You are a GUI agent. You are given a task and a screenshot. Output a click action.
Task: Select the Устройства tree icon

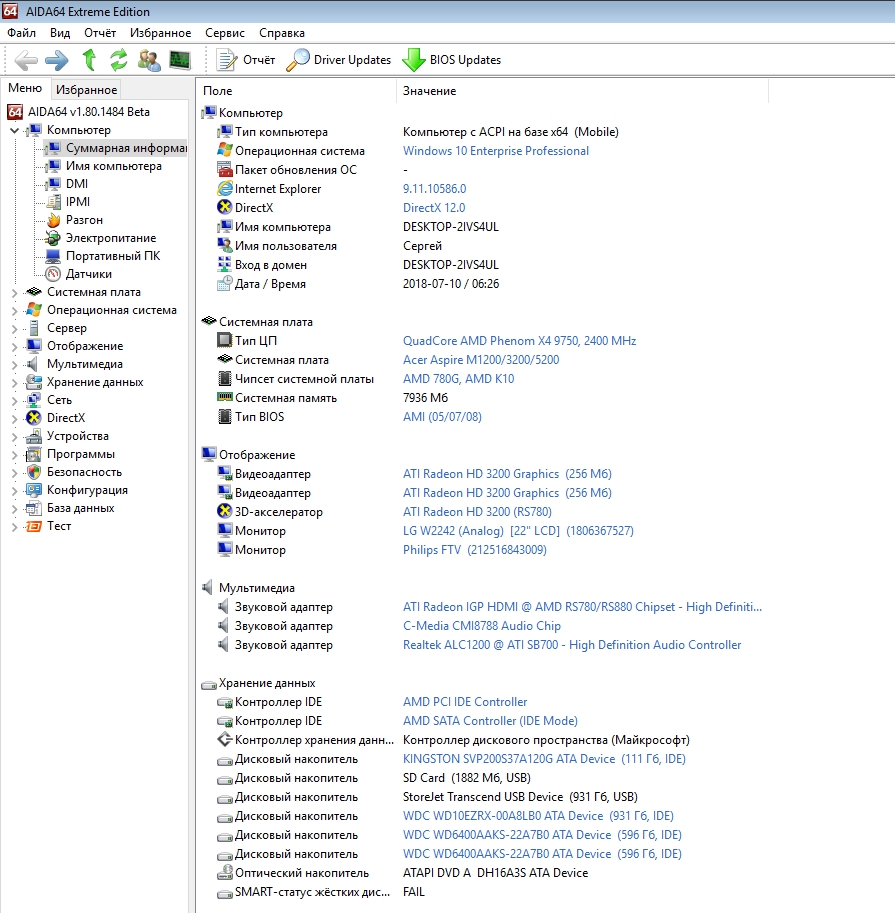[x=34, y=436]
